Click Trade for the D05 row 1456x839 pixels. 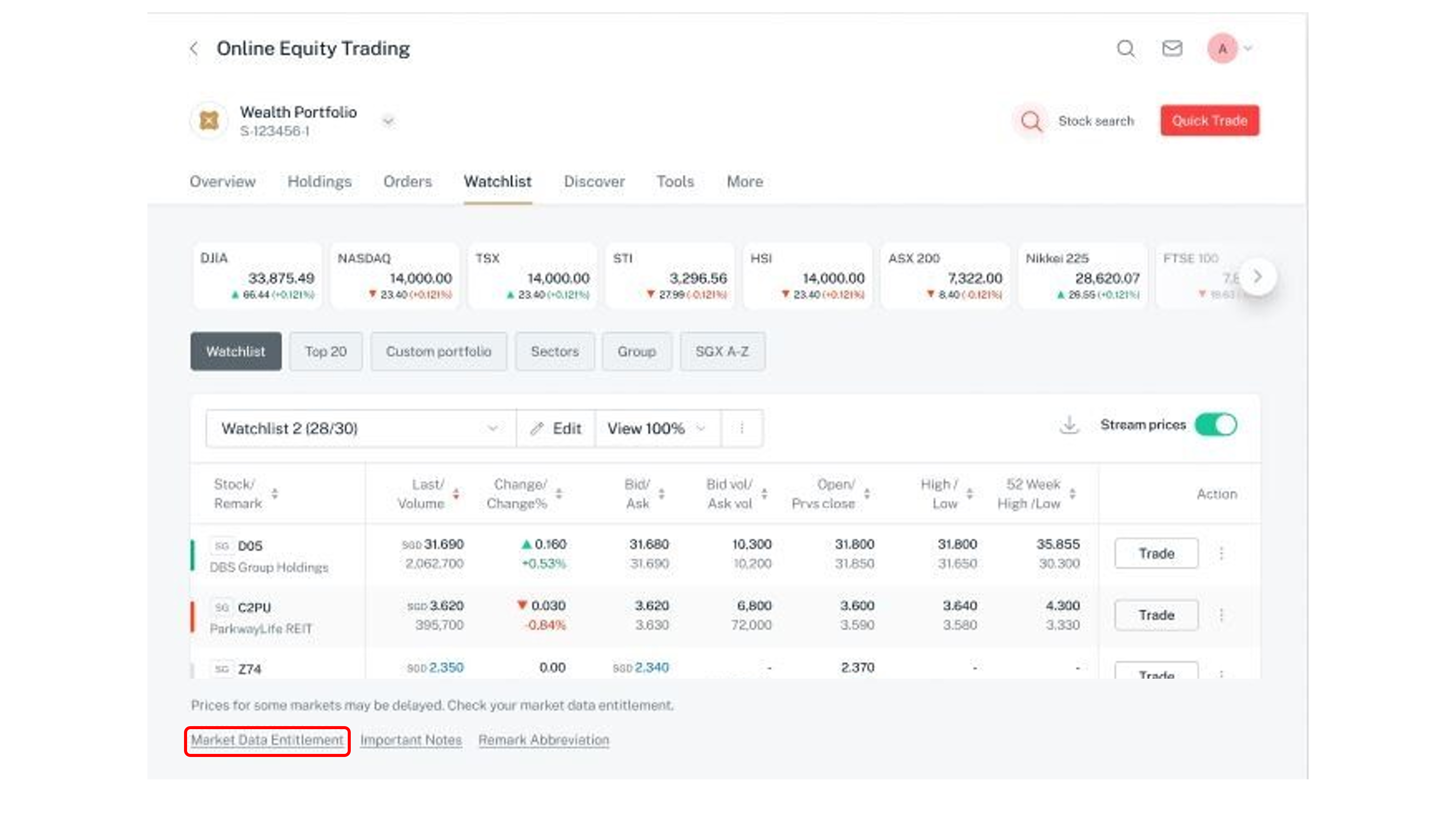pos(1156,553)
